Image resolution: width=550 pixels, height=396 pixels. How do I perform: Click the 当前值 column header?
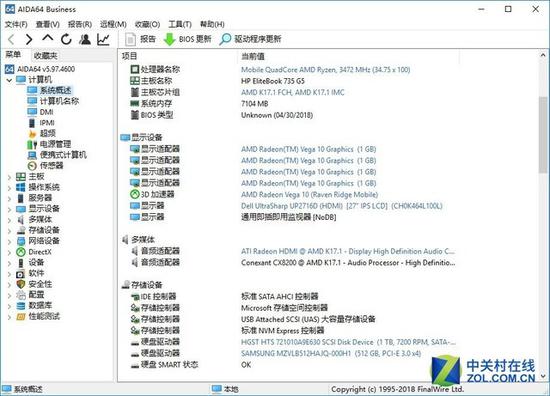click(253, 56)
